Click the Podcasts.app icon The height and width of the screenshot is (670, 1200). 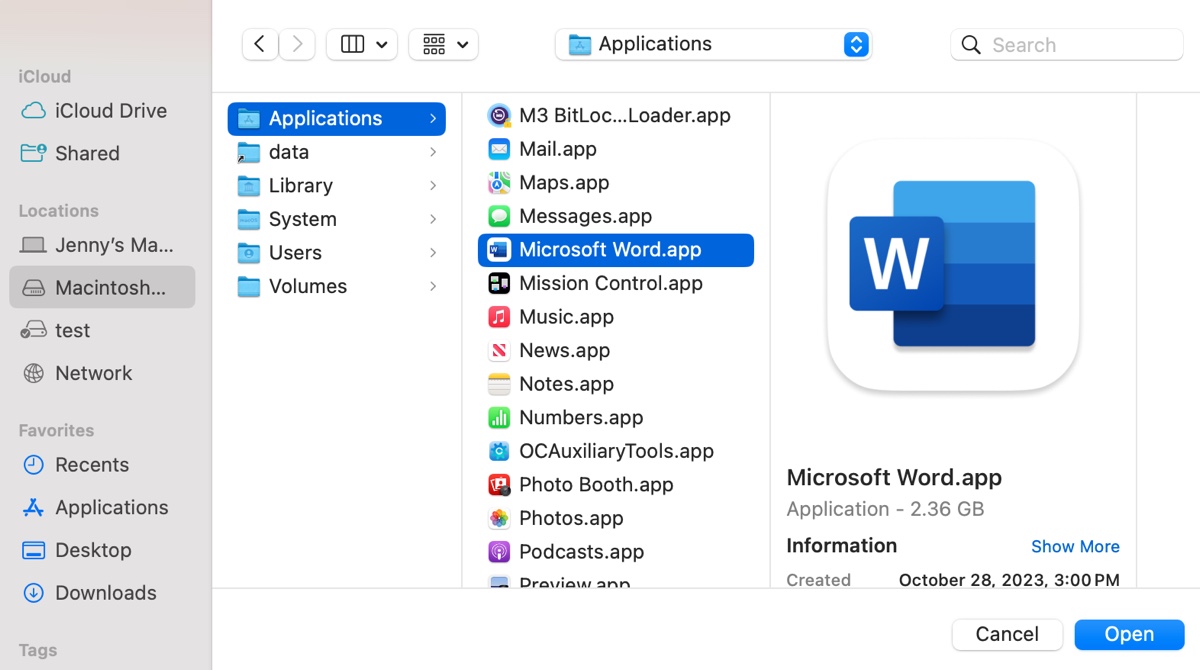pyautogui.click(x=498, y=552)
